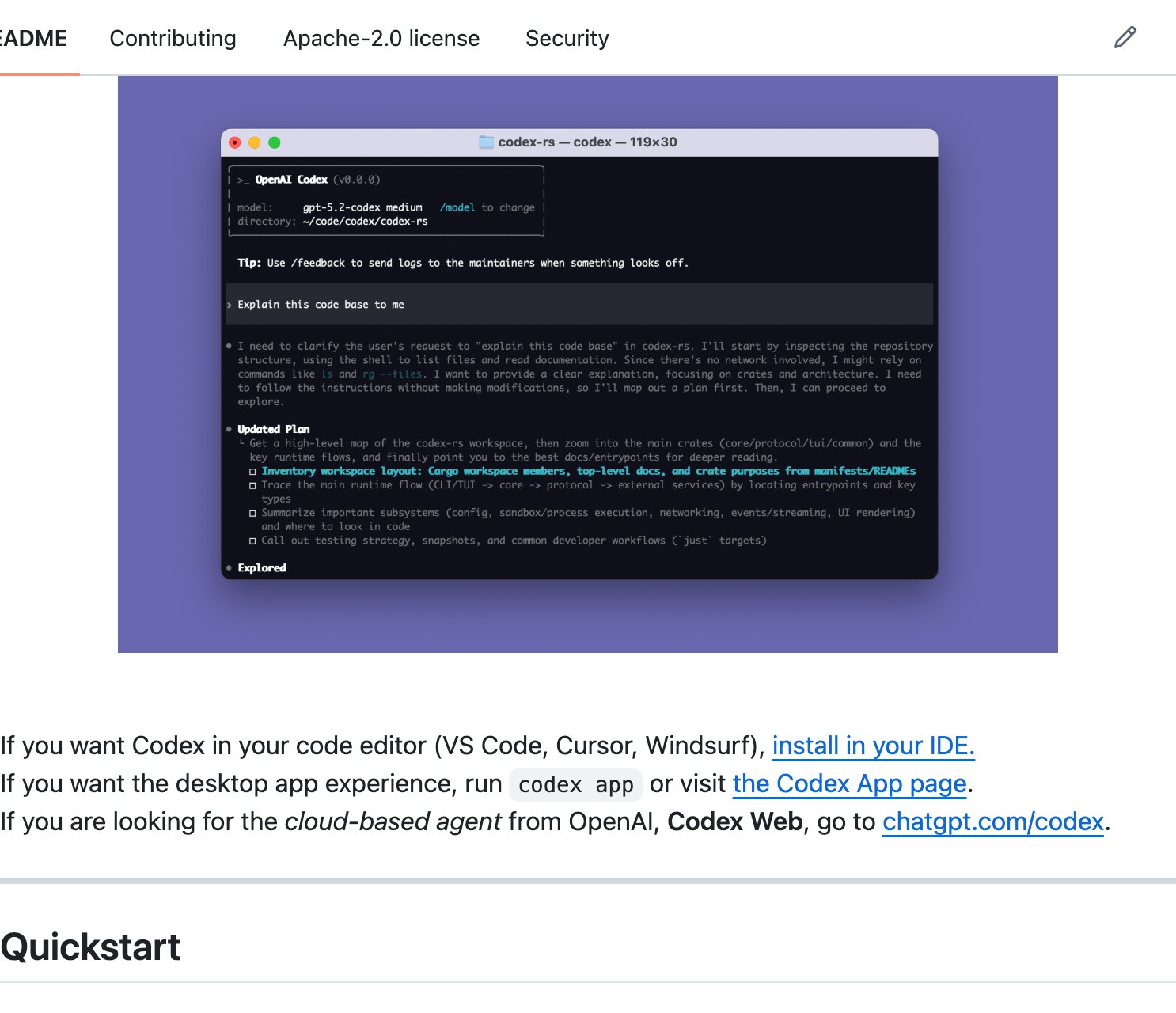Click the Quickstart heading
The image size is (1176, 1013).
click(x=90, y=947)
